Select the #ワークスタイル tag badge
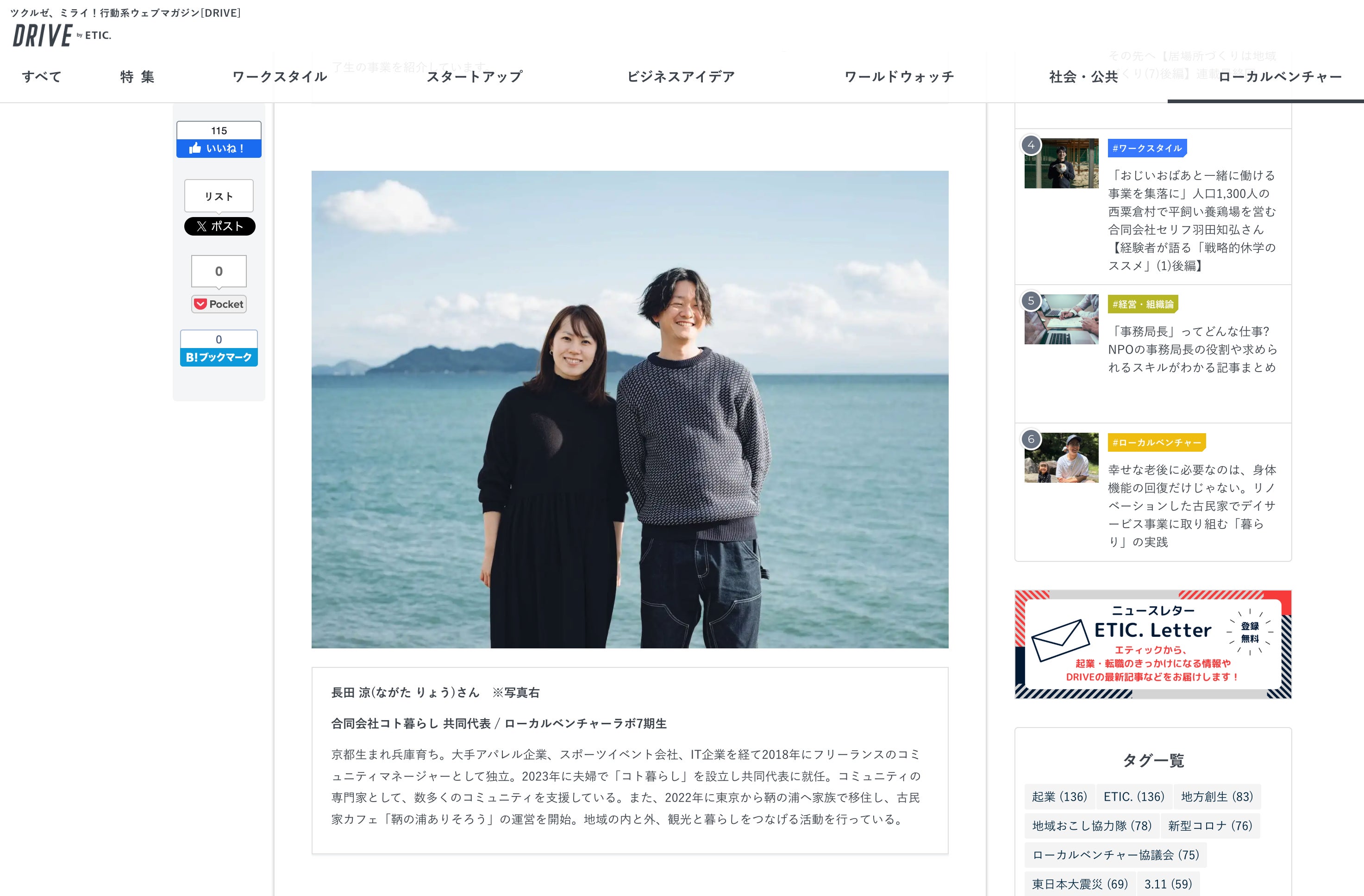Image resolution: width=1364 pixels, height=896 pixels. (x=1147, y=149)
